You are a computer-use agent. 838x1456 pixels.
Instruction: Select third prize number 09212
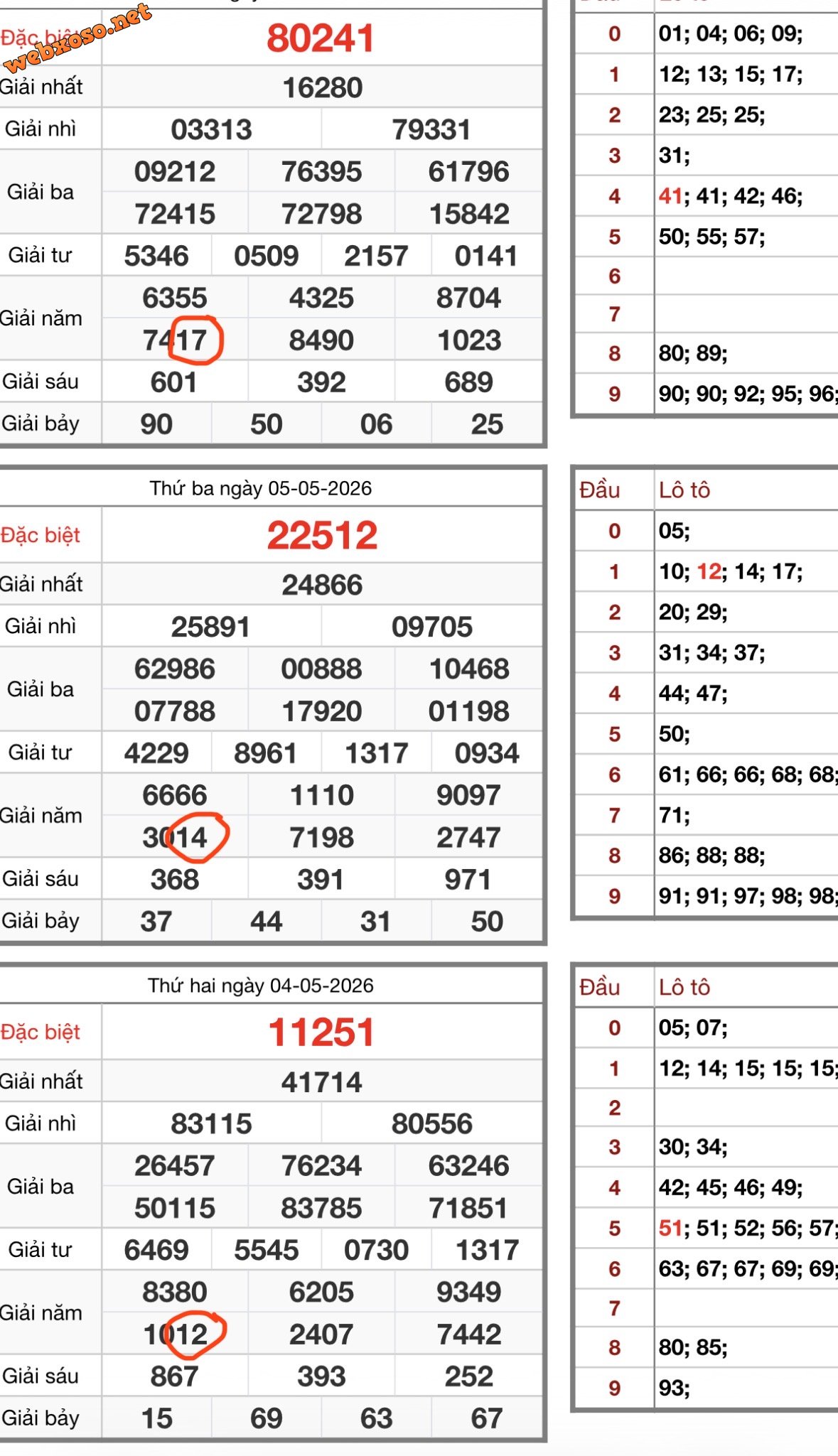175,172
